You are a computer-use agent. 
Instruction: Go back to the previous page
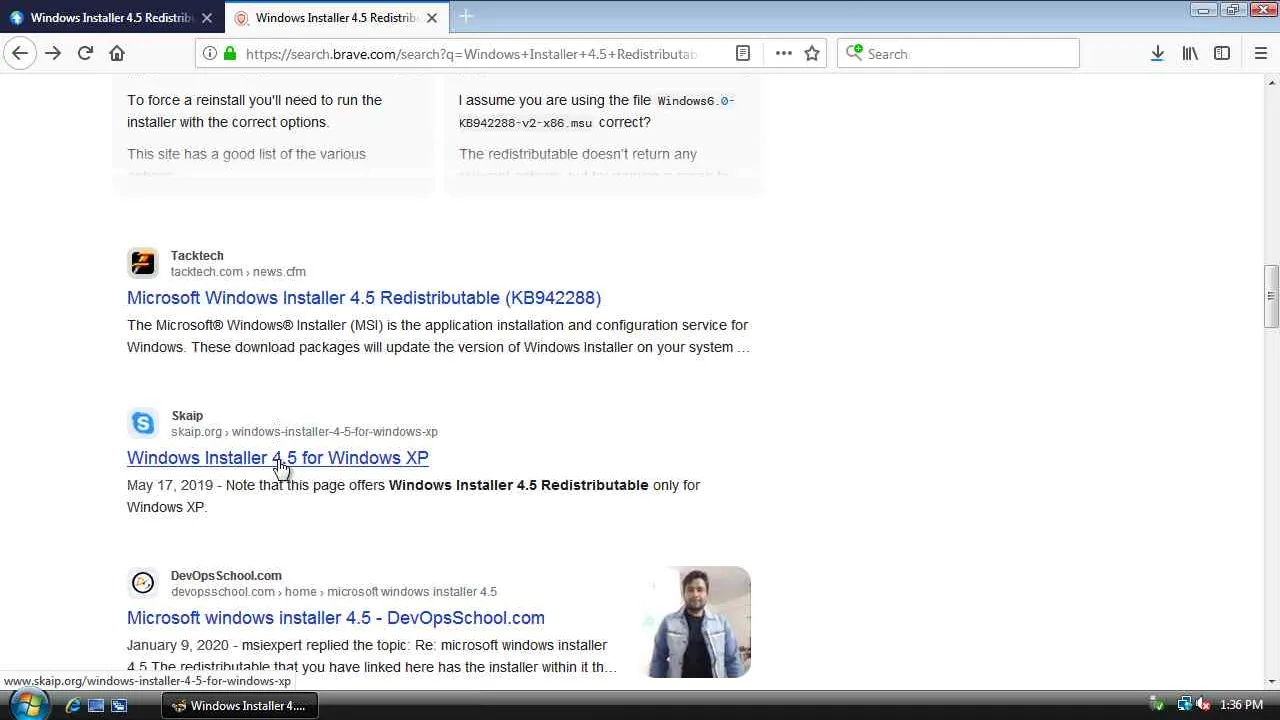pos(20,53)
